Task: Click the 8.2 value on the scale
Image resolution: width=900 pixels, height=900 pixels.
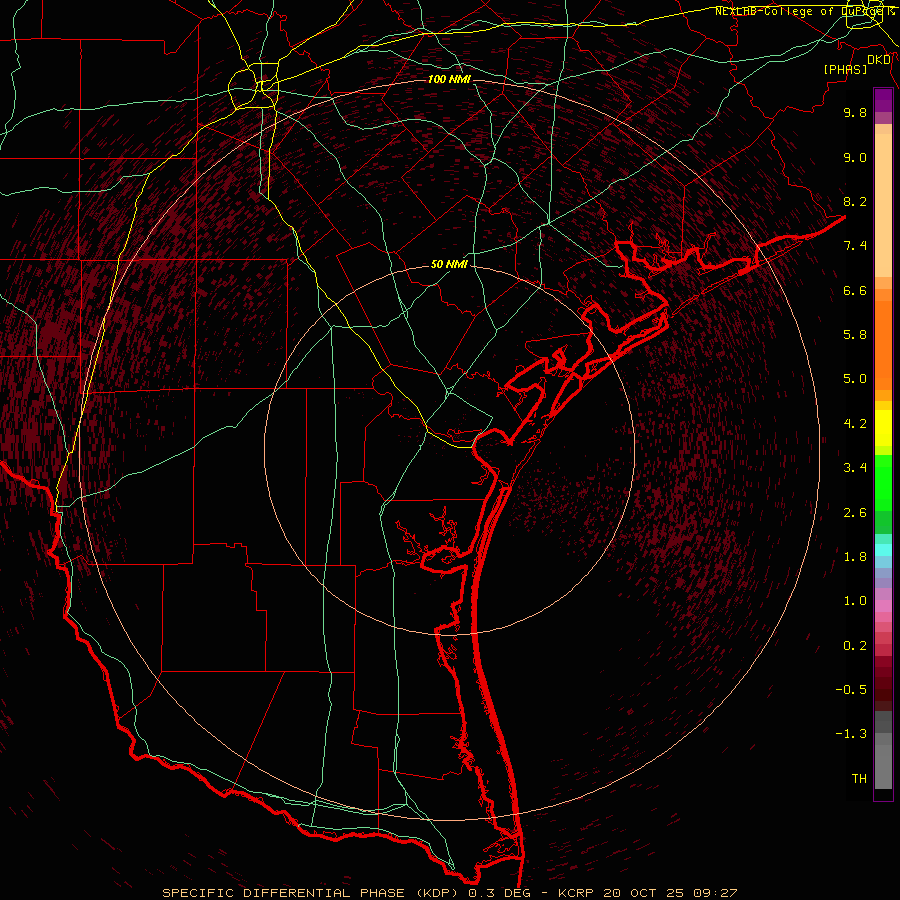Action: coord(855,201)
